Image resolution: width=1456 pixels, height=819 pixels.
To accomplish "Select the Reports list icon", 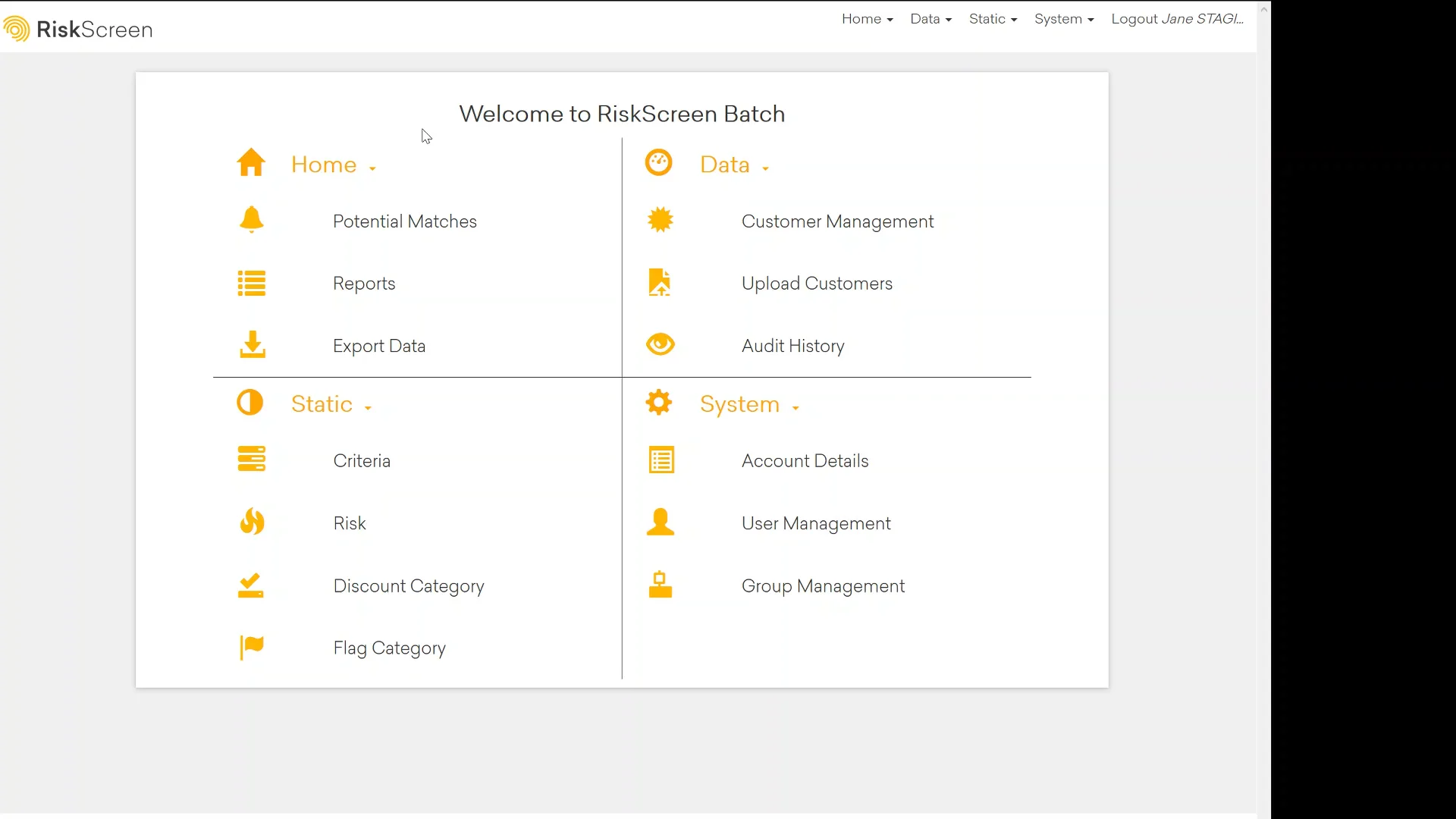I will click(x=251, y=283).
